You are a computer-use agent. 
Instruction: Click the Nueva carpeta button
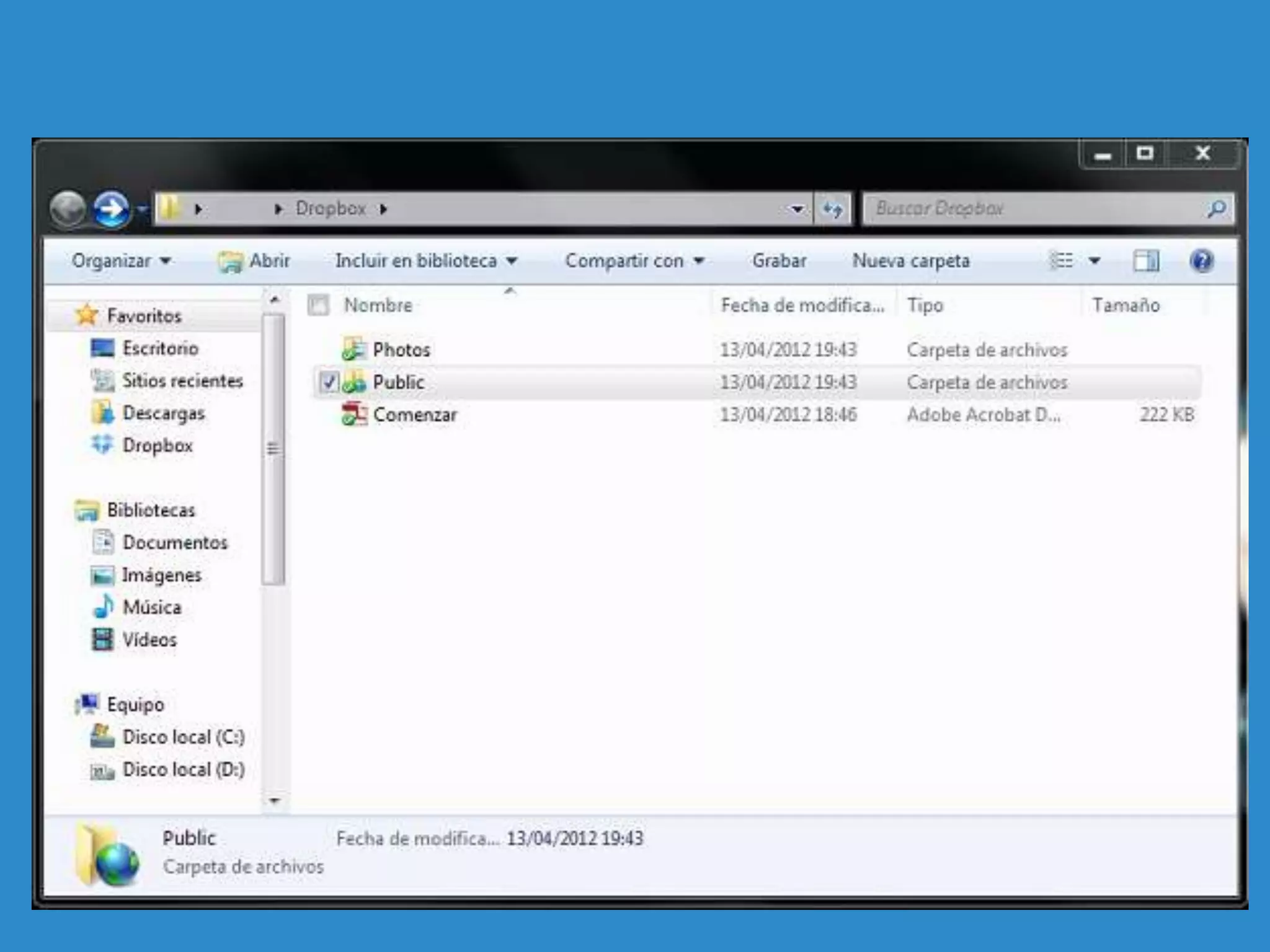[910, 261]
